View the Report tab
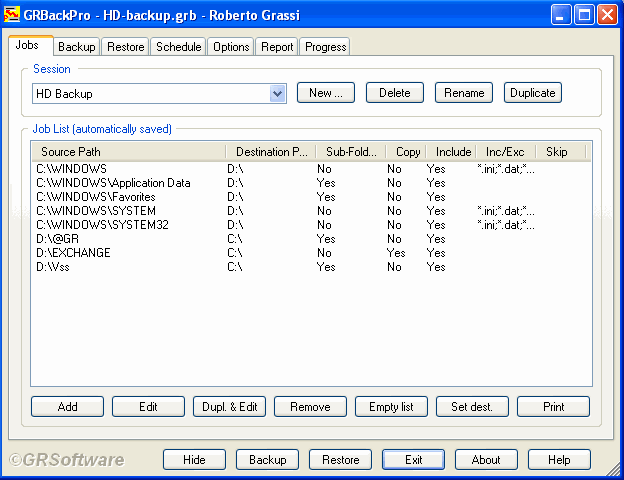 [x=277, y=47]
